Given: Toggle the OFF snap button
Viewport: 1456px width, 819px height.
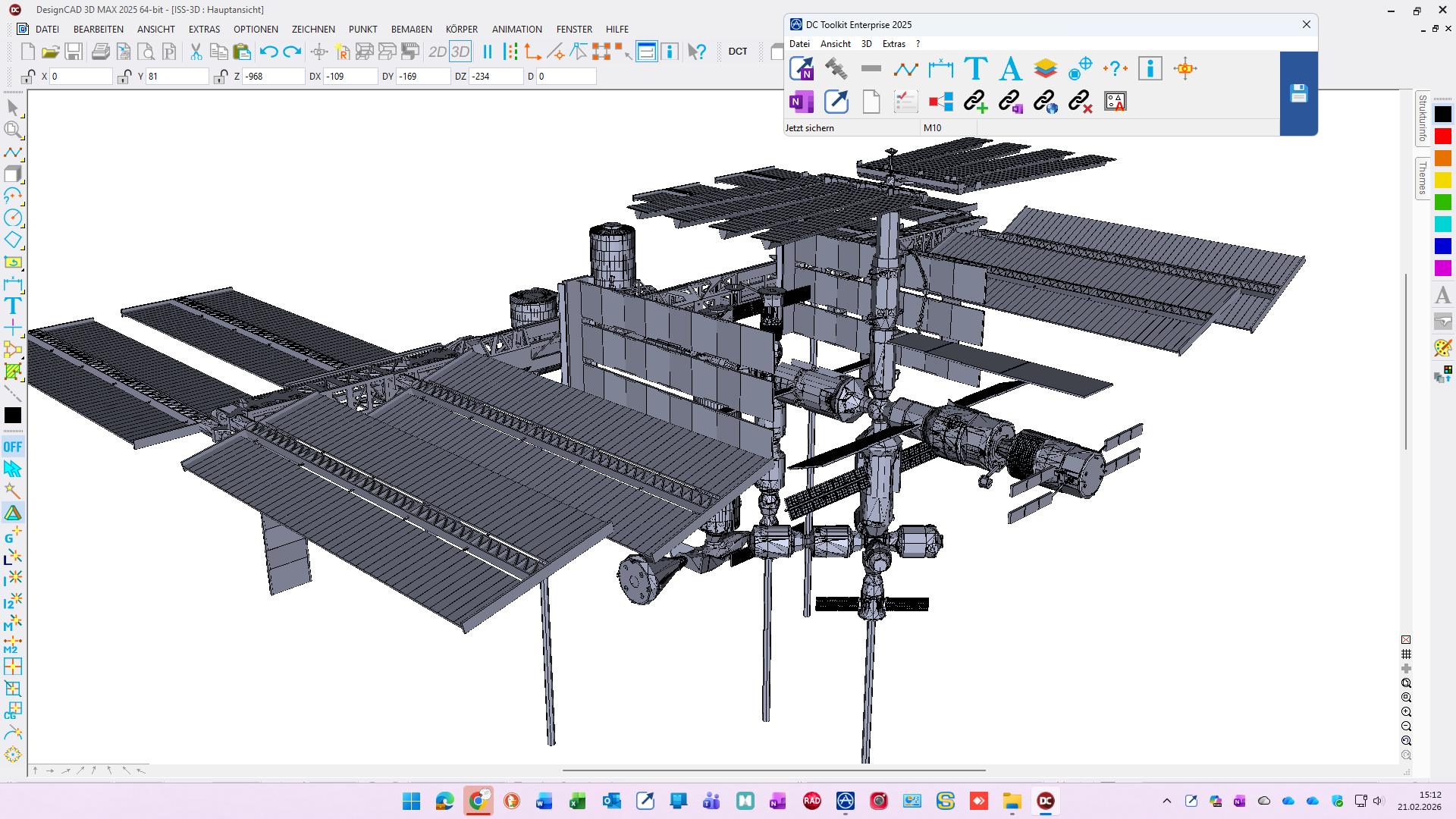Looking at the screenshot, I should pyautogui.click(x=13, y=447).
